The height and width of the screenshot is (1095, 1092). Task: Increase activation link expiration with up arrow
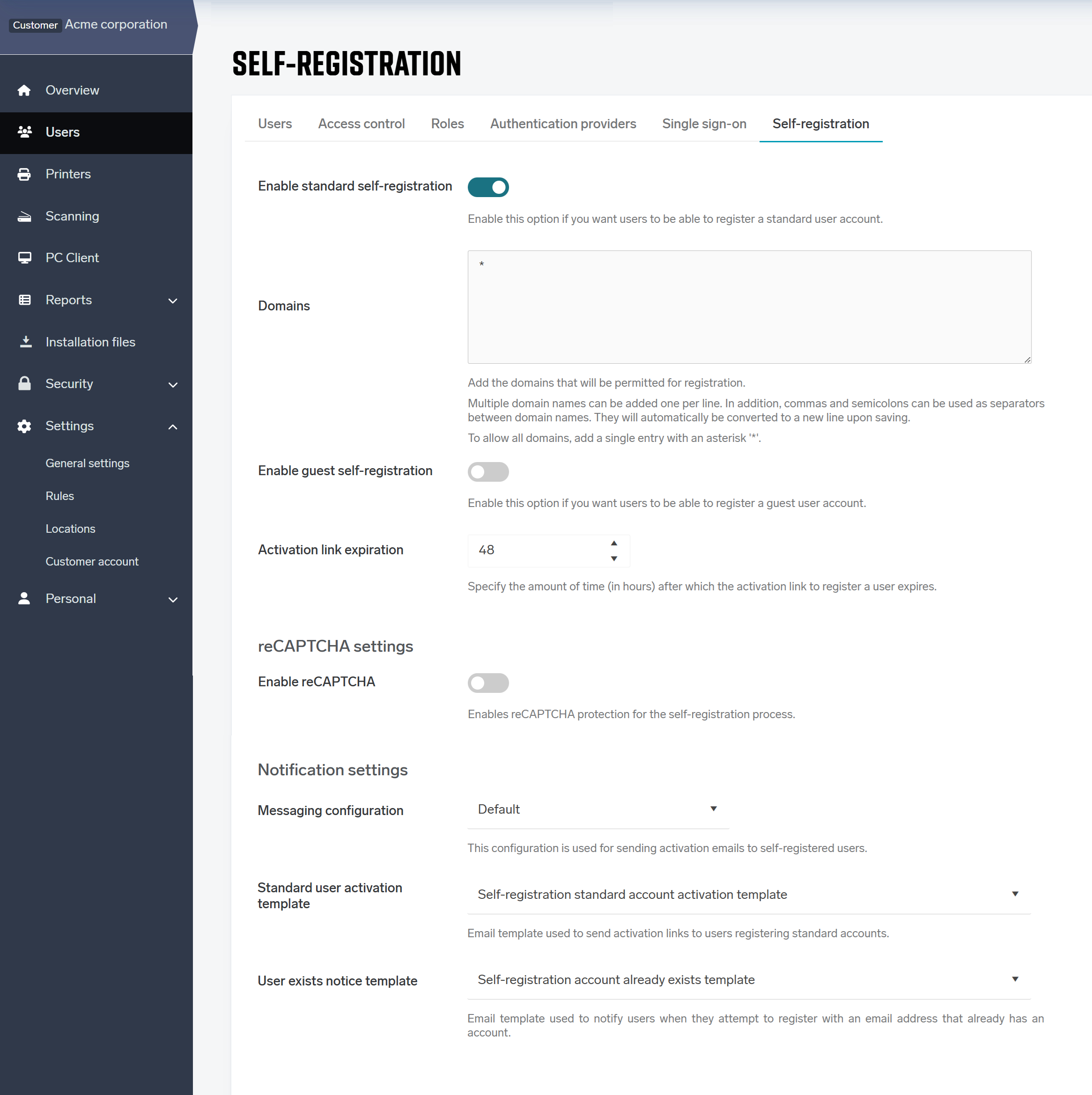[613, 543]
